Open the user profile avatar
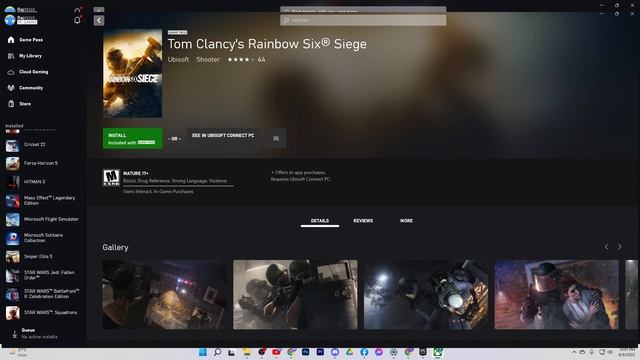The image size is (640, 360). 10,20
